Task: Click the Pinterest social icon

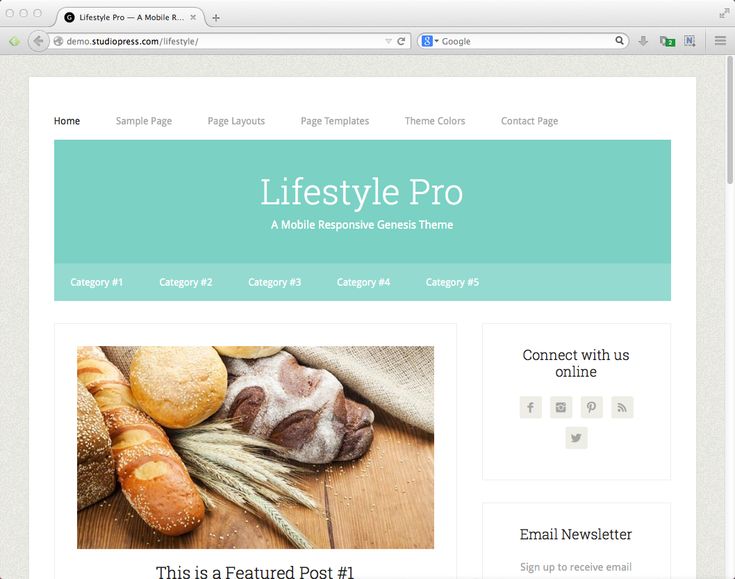Action: click(x=592, y=407)
